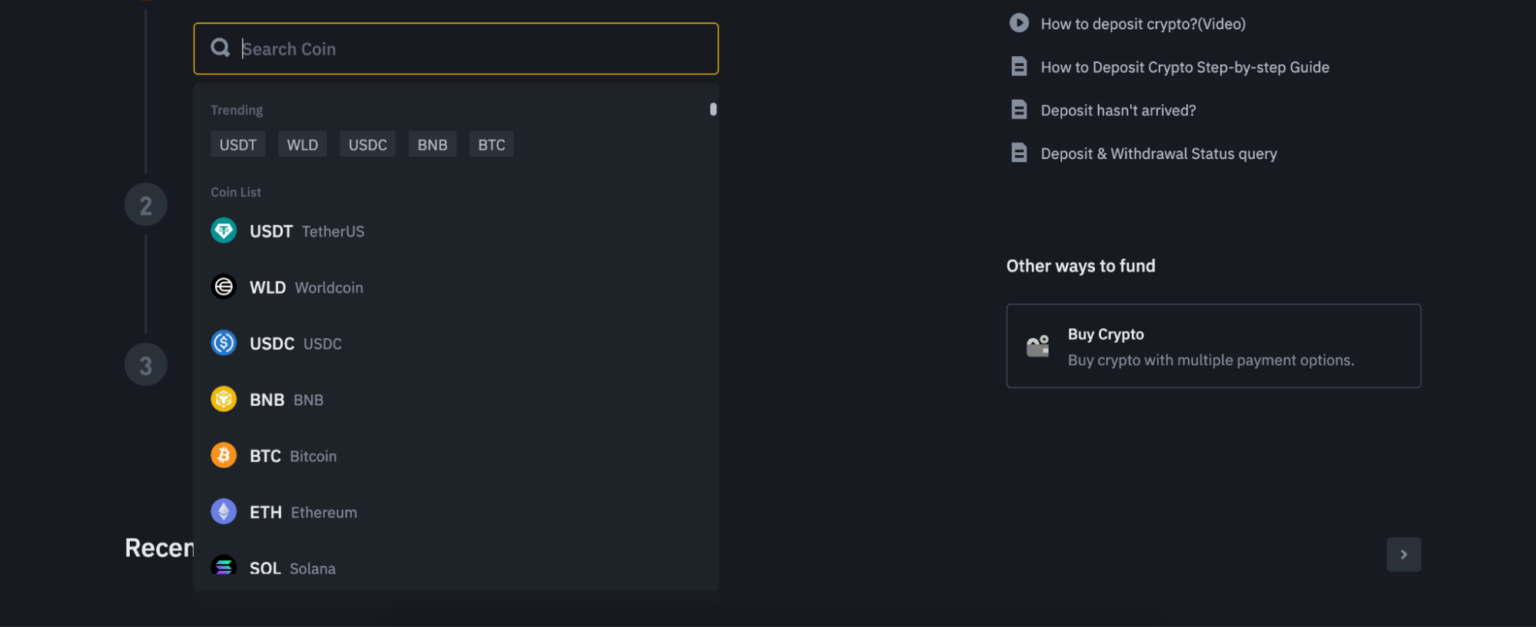Click the Ethereum coin logo
This screenshot has height=627, width=1536.
[223, 511]
